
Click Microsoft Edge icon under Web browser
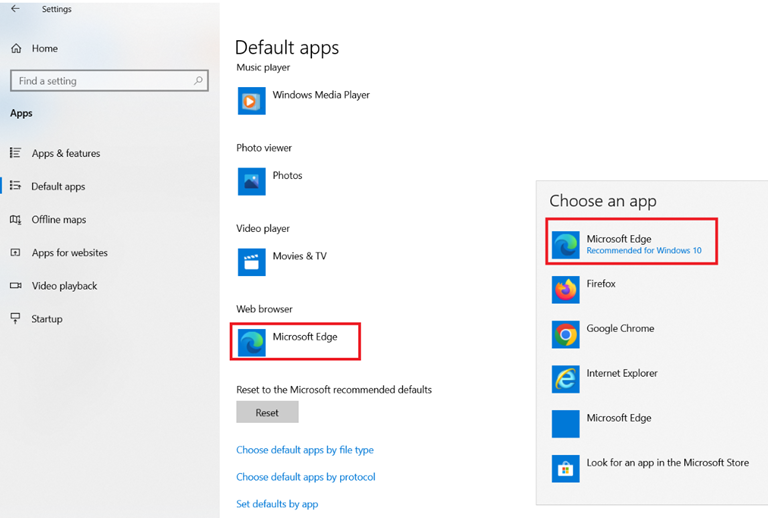[252, 342]
